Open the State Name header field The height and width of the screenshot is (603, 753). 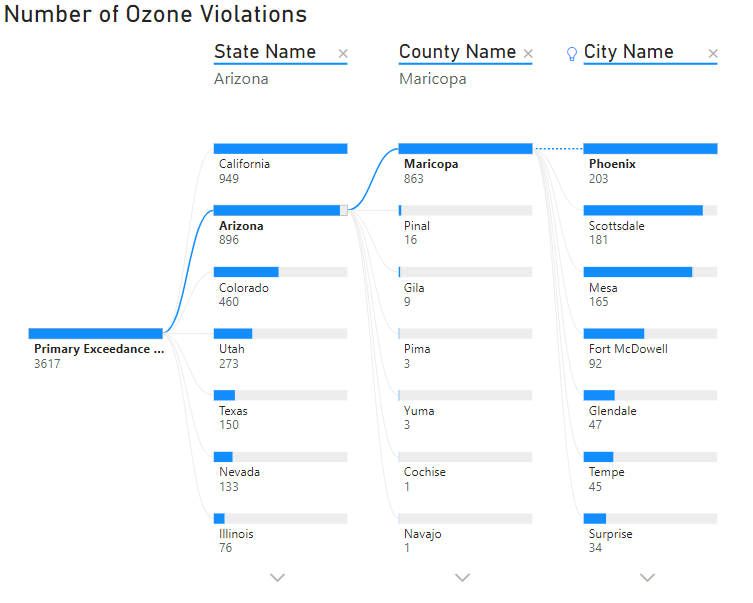point(265,52)
